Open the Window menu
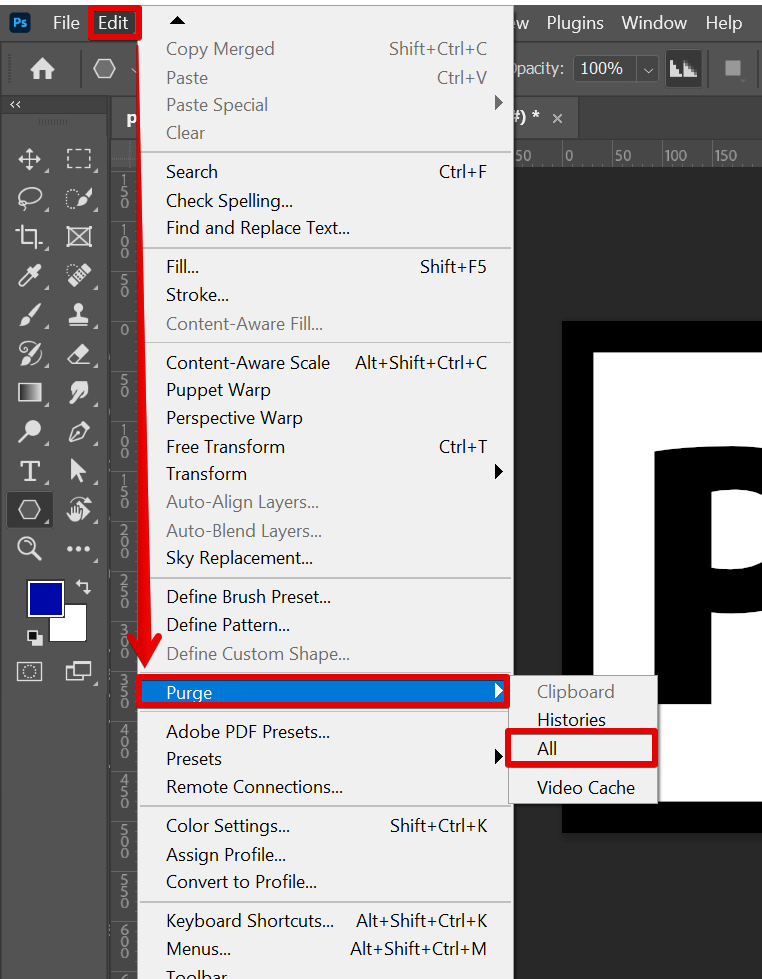Image resolution: width=762 pixels, height=979 pixels. [x=654, y=23]
